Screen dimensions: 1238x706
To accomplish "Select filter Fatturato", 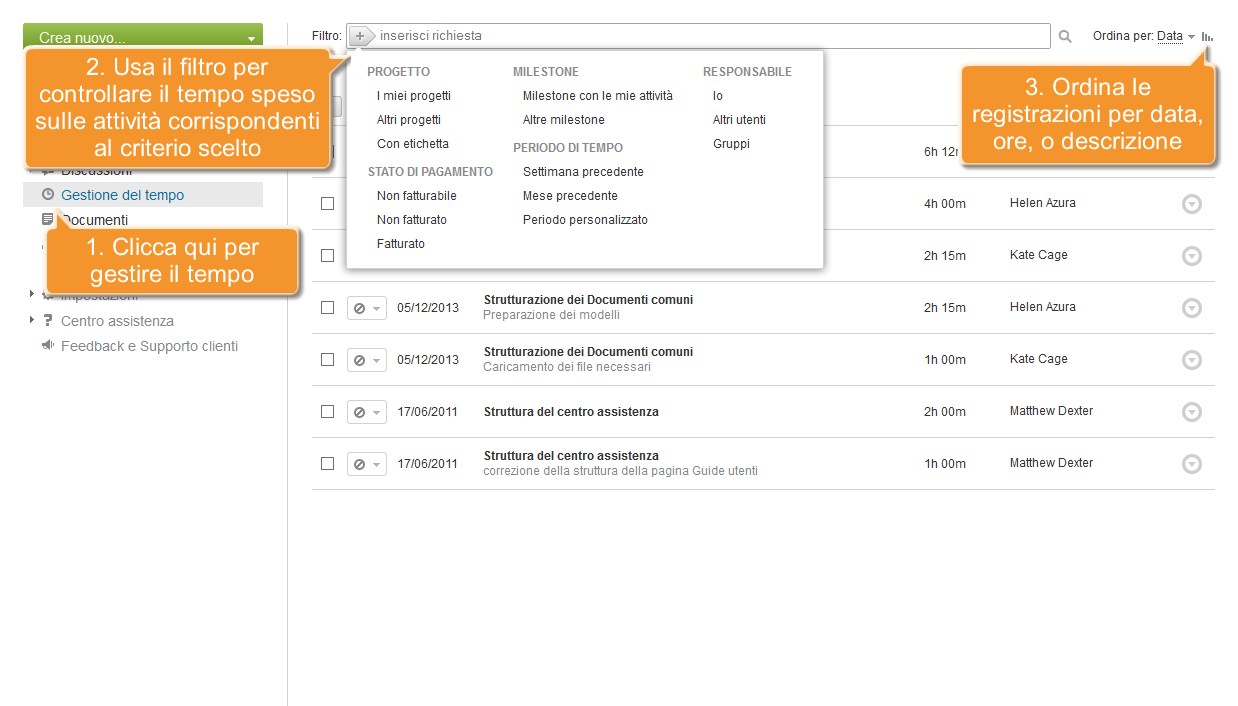I will coord(401,244).
